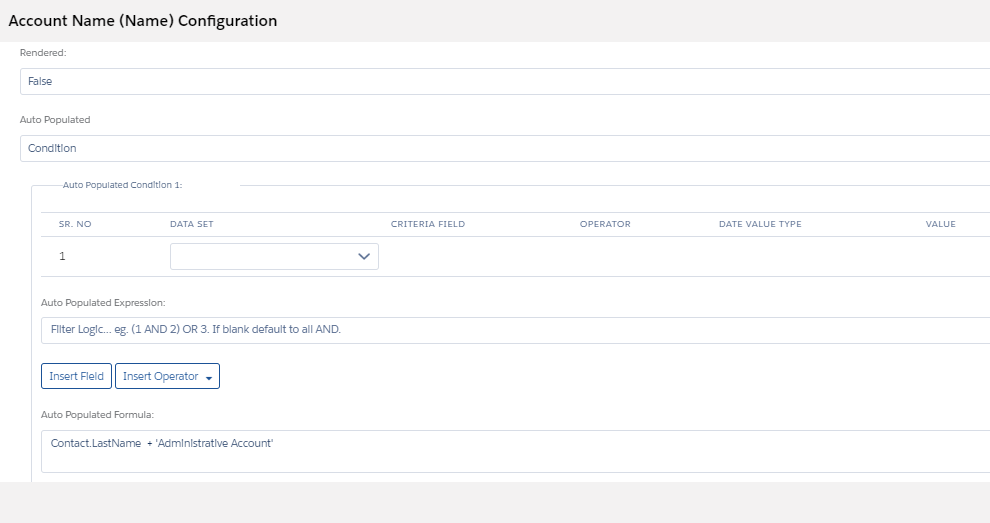
Task: Click the VALUE column header
Action: [x=940, y=224]
